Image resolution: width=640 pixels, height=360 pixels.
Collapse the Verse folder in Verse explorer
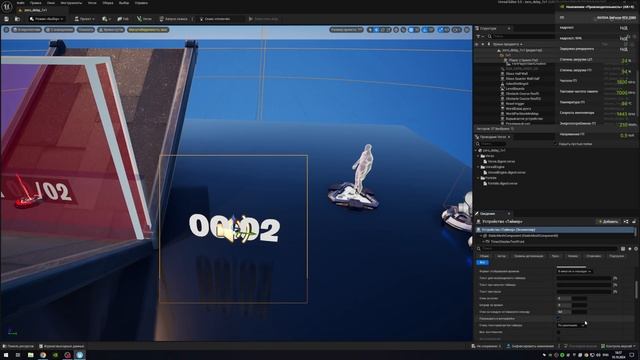click(479, 156)
